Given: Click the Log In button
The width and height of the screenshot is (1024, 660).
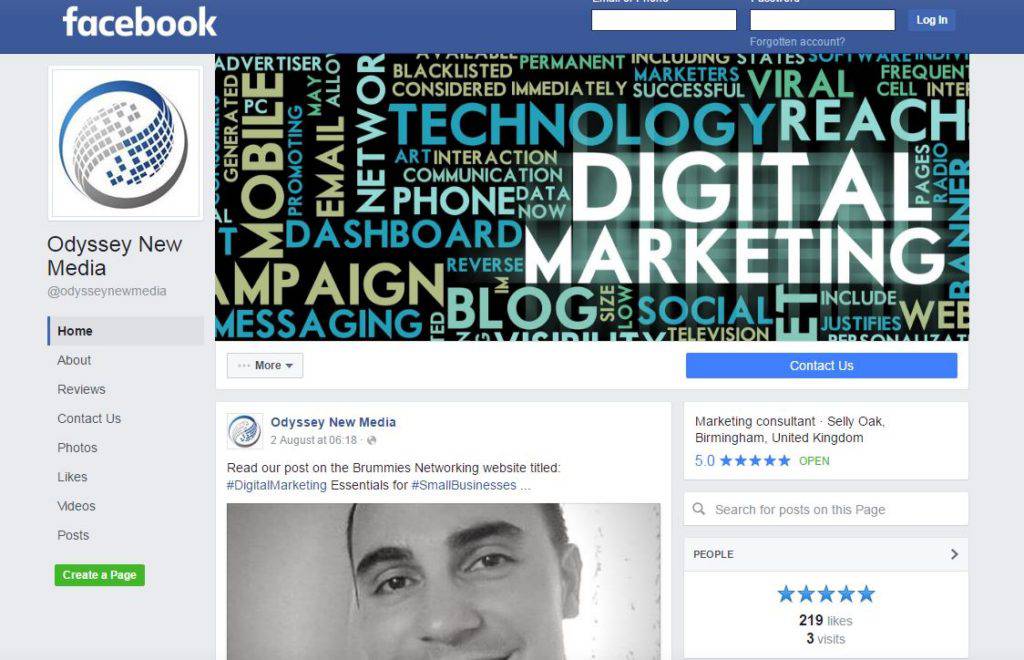Looking at the screenshot, I should 931,20.
